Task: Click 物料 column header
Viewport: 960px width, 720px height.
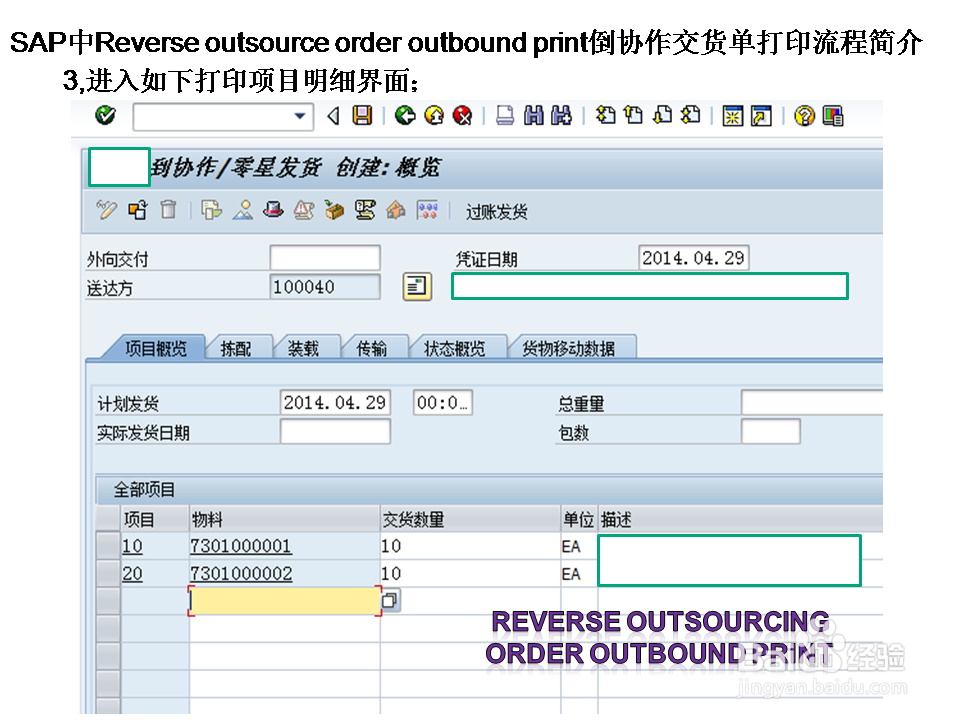Action: coord(285,519)
